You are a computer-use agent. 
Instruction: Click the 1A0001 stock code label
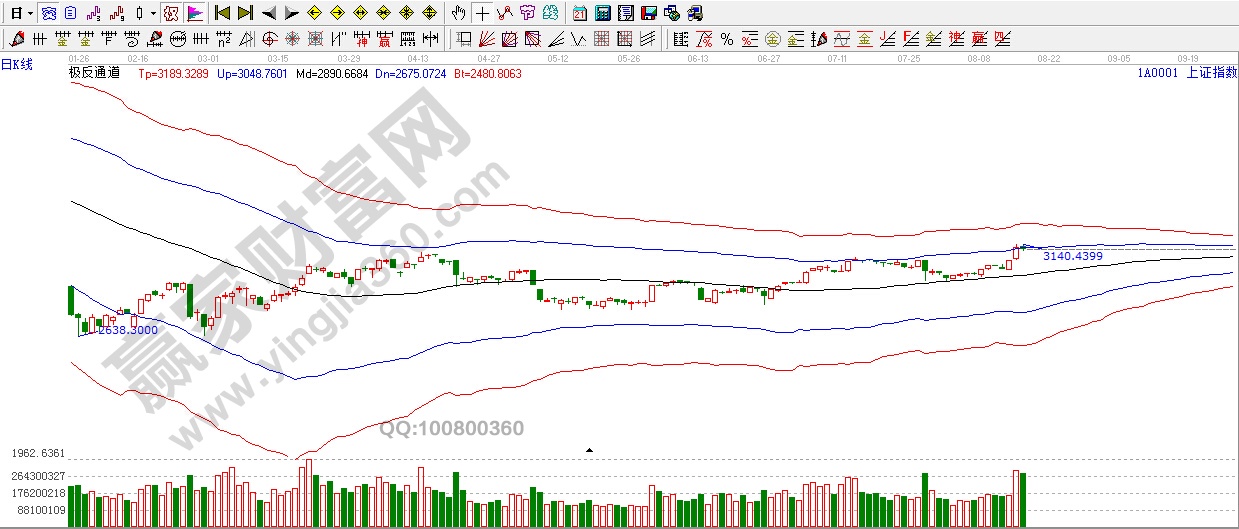coord(1156,73)
